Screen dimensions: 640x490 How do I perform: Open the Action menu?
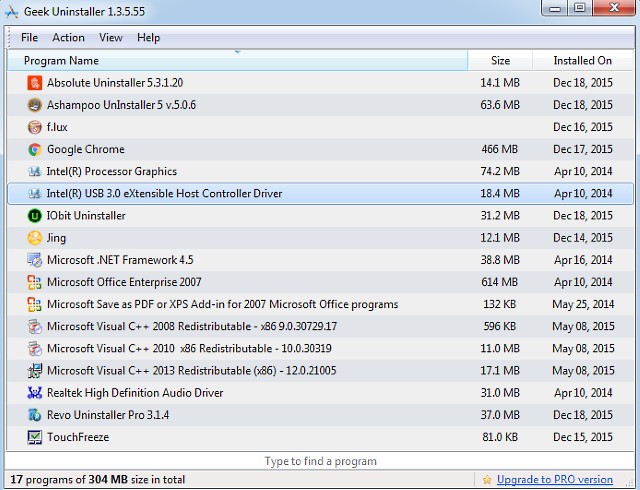[x=68, y=38]
